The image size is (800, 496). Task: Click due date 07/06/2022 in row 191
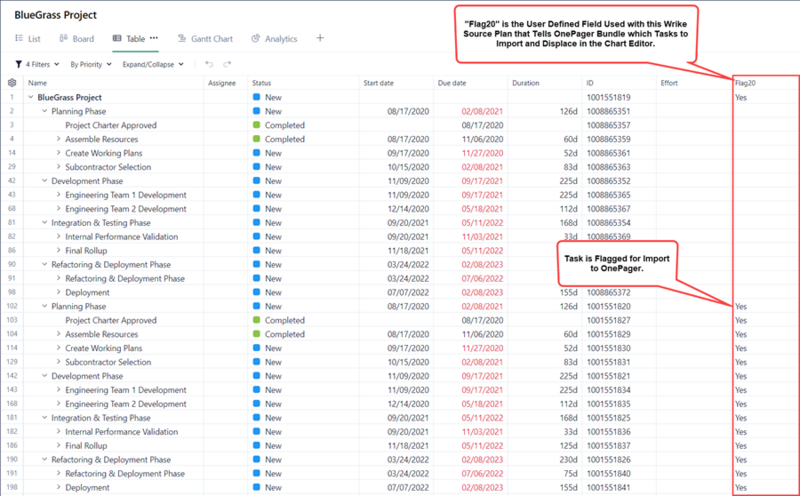pyautogui.click(x=483, y=473)
